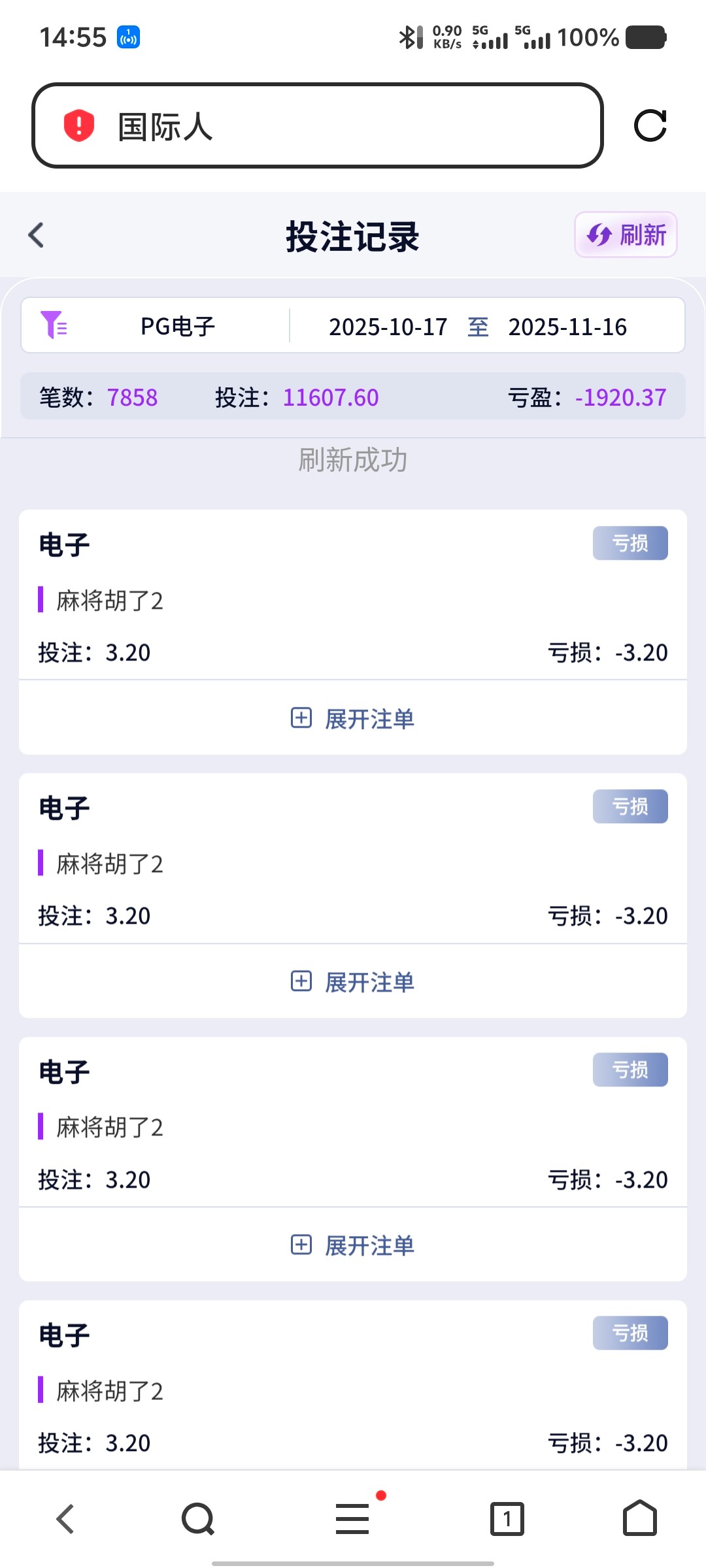Go back using the header arrow
Screen dimensions: 706x1568
coord(37,235)
